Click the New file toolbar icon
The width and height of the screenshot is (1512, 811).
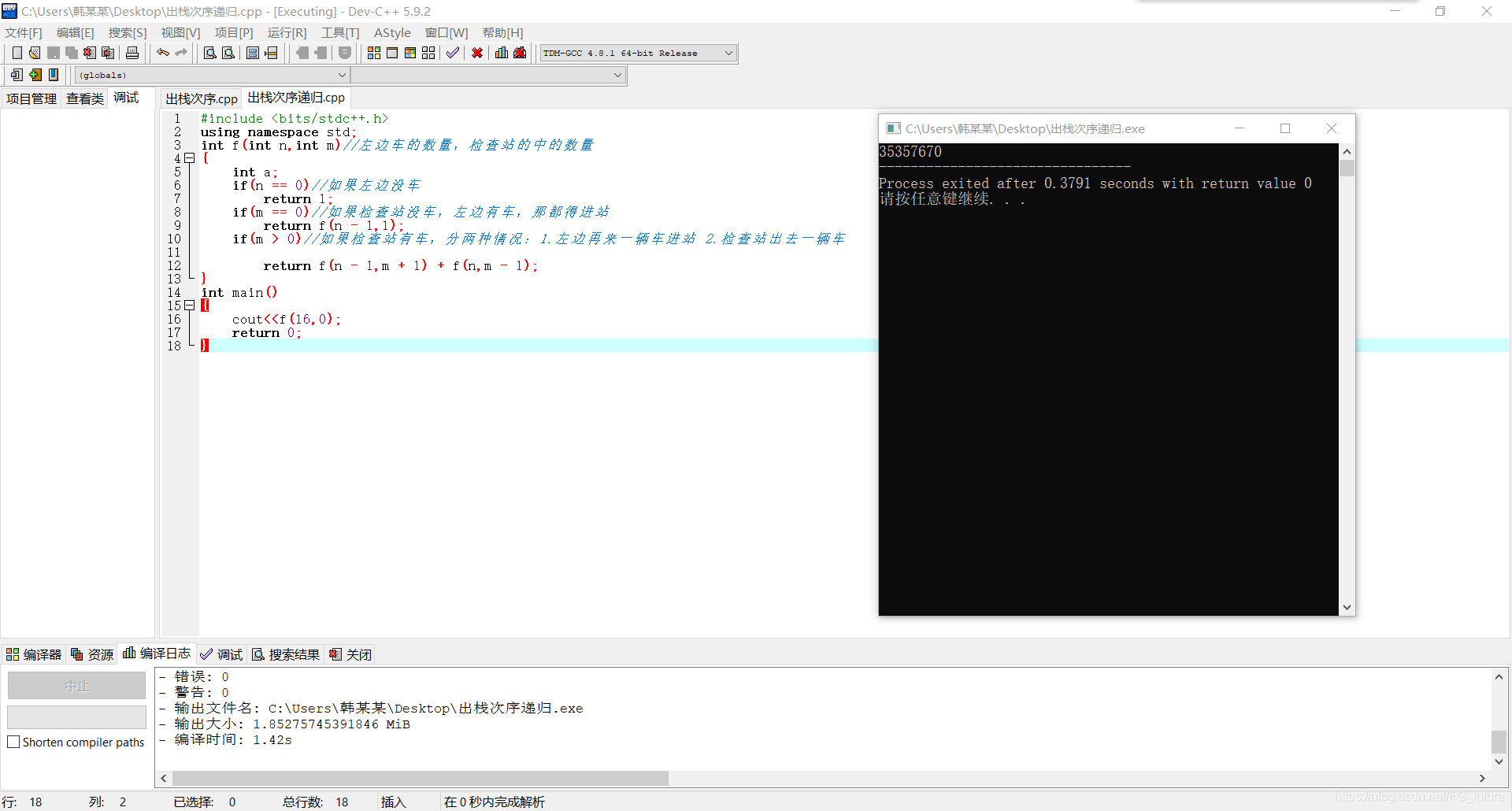click(17, 53)
